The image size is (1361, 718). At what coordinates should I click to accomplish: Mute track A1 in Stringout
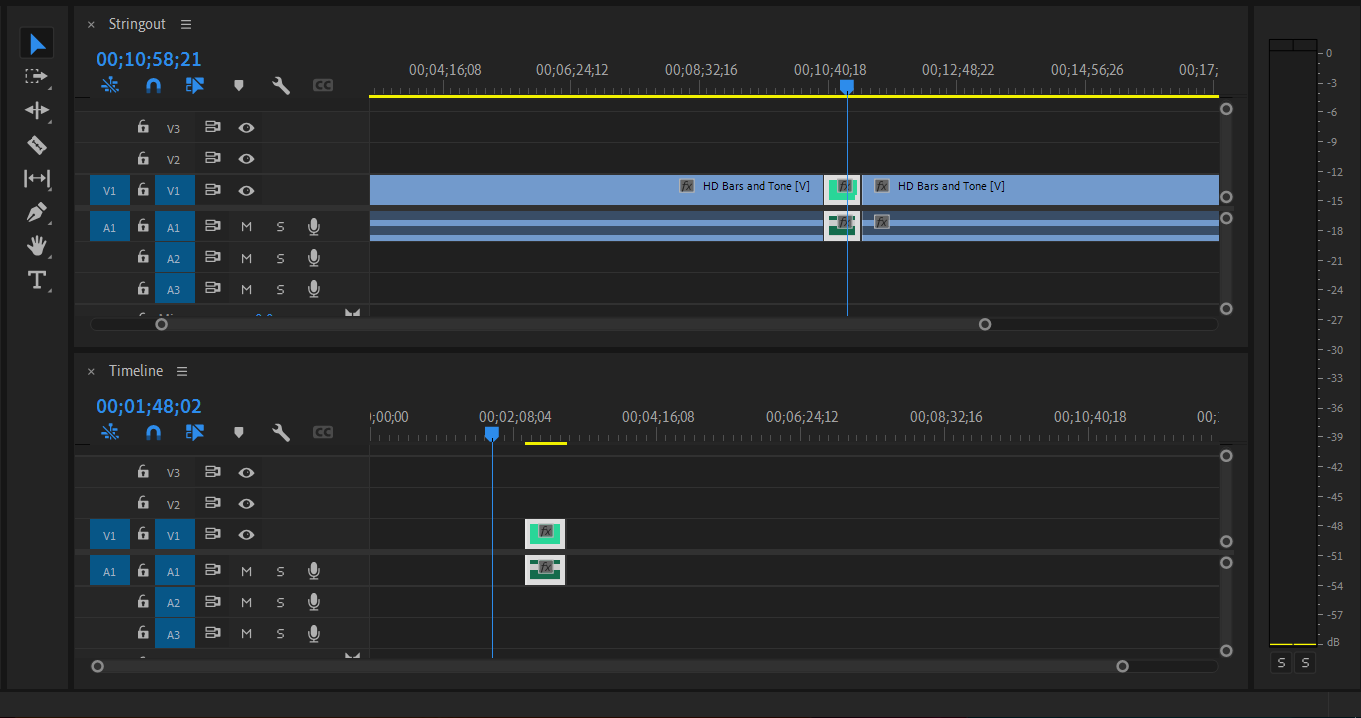click(x=246, y=227)
